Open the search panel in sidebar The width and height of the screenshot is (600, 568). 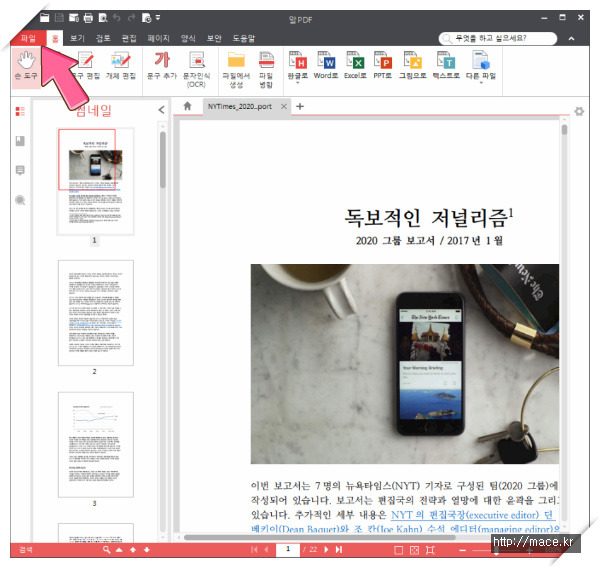[x=20, y=200]
